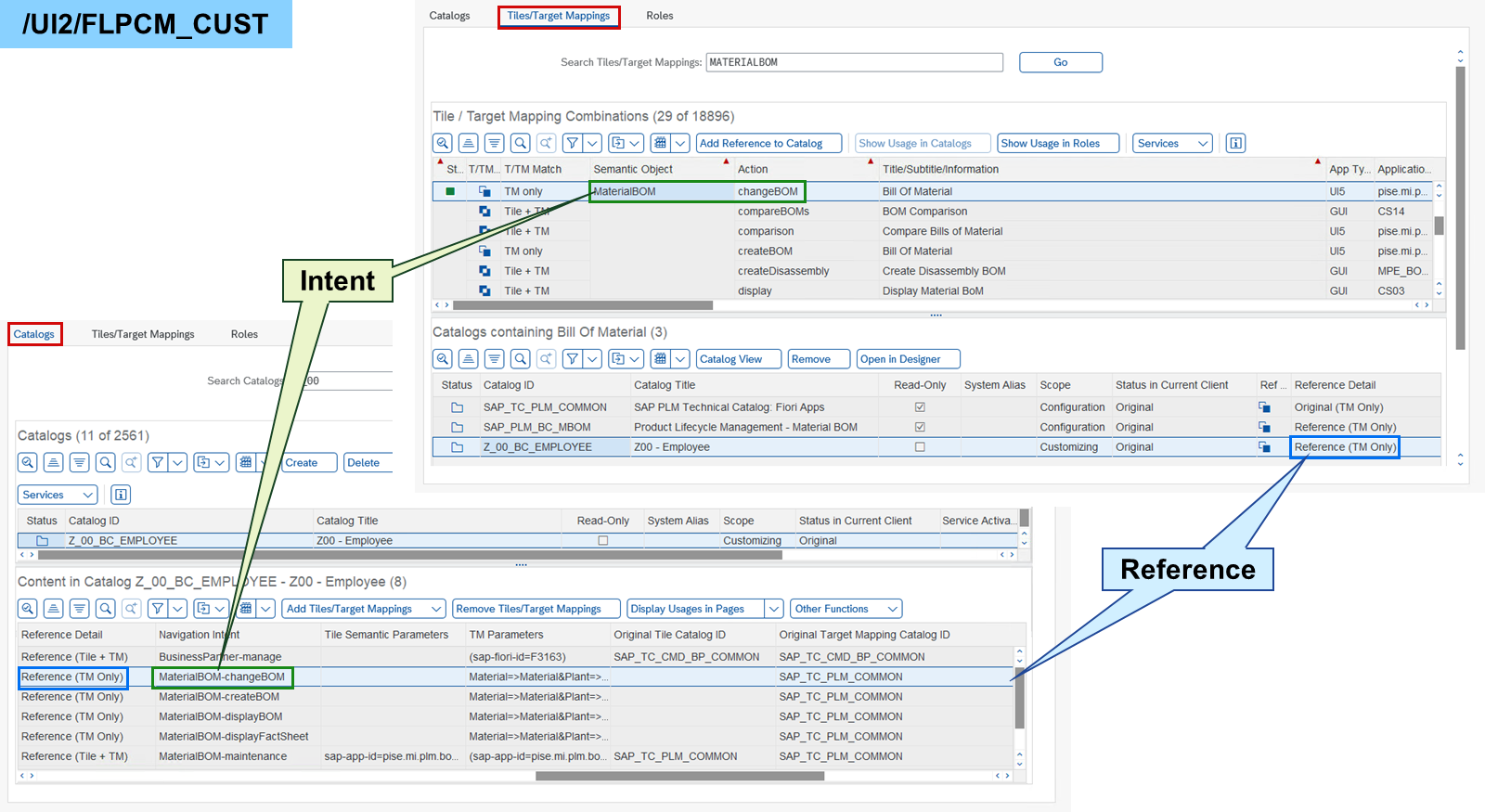Image resolution: width=1485 pixels, height=812 pixels.
Task: Click Remove Tiles/Target Mappings button
Action: [536, 609]
